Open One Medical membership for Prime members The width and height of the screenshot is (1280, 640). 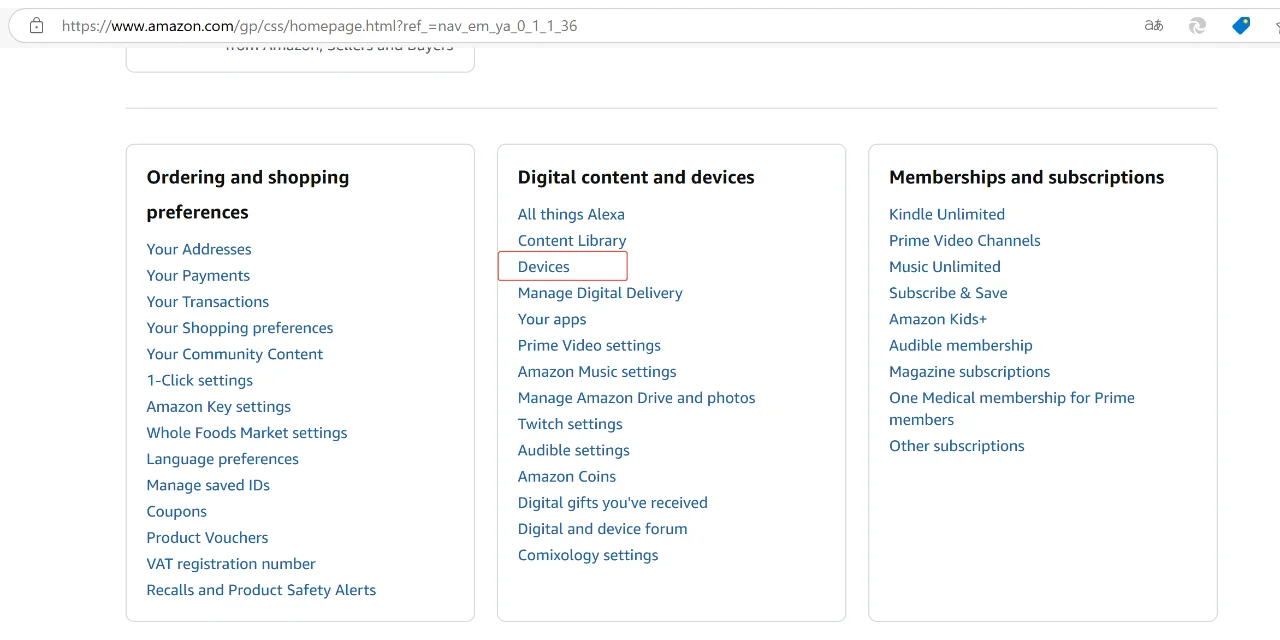tap(1012, 408)
